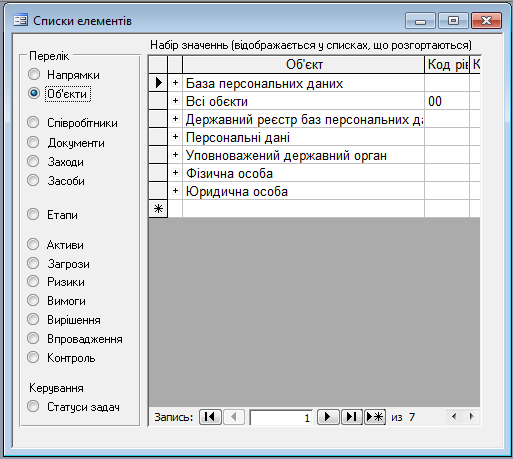513x459 pixels.
Task: Select the new-row asterisk row selector
Action: pos(158,209)
